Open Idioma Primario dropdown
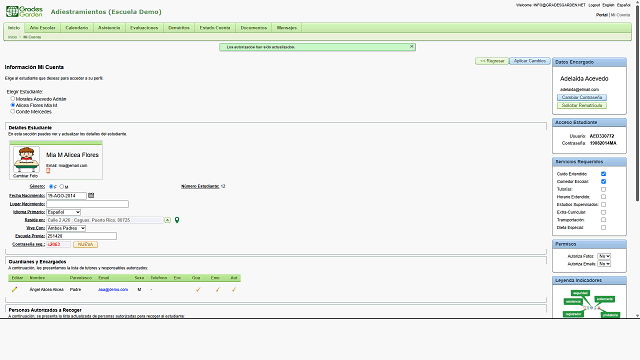This screenshot has width=640, height=360. pos(64,212)
